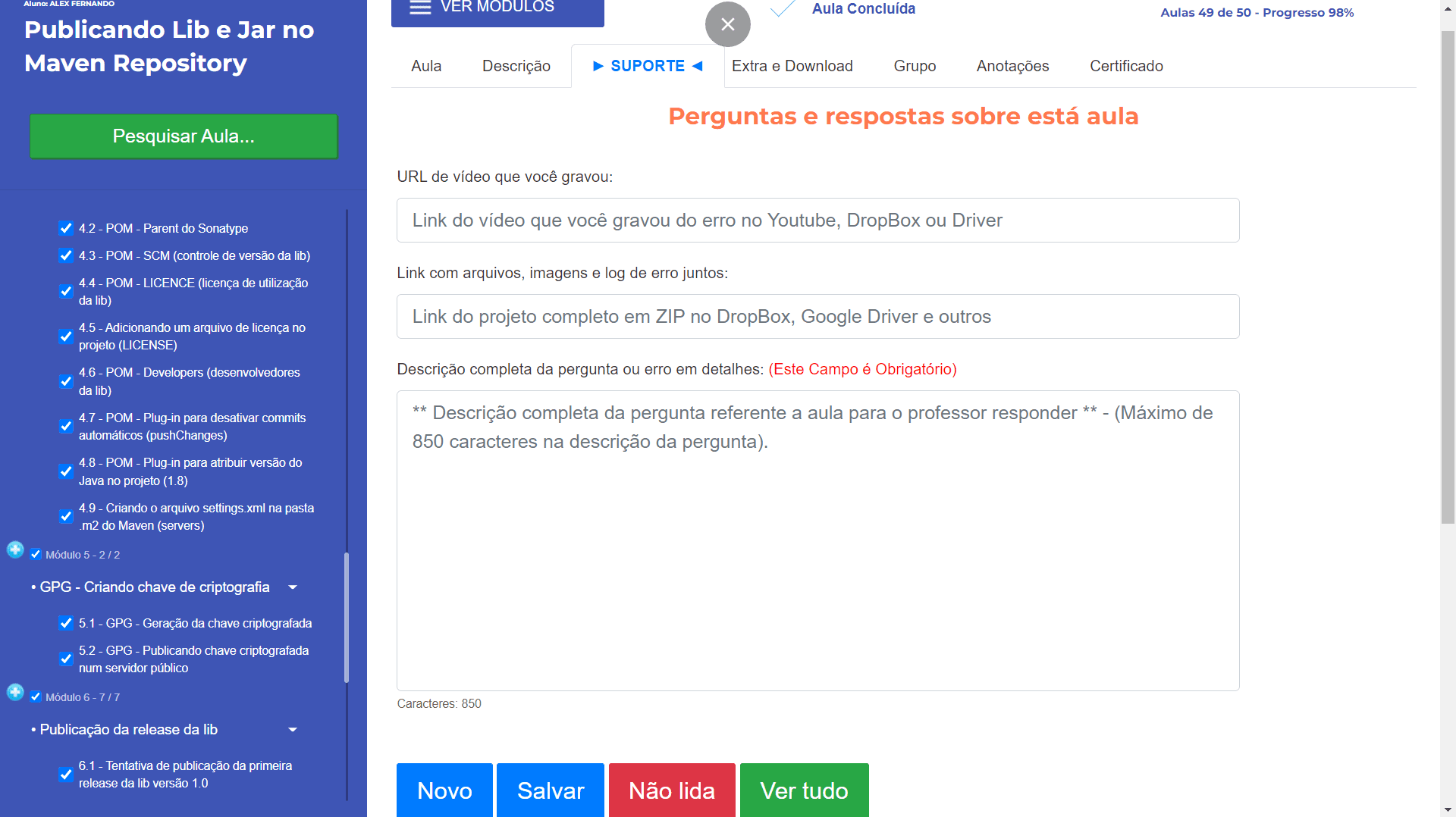The height and width of the screenshot is (817, 1456).
Task: Toggle the Módulo 5 - 2 / 2 checkbox
Action: click(36, 554)
